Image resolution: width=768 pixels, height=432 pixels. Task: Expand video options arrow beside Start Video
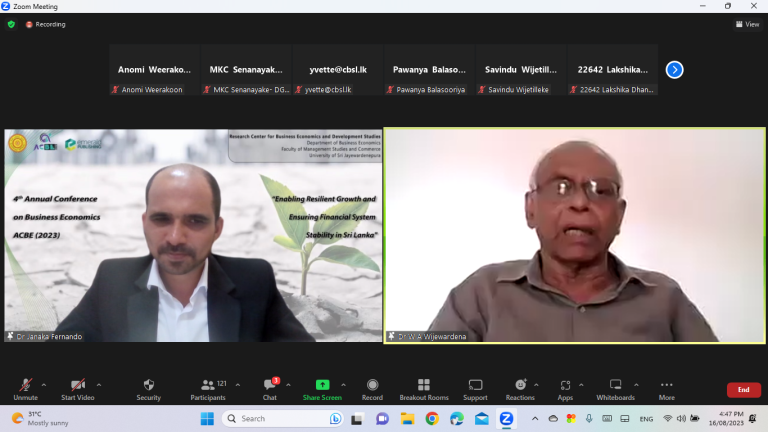click(x=98, y=384)
